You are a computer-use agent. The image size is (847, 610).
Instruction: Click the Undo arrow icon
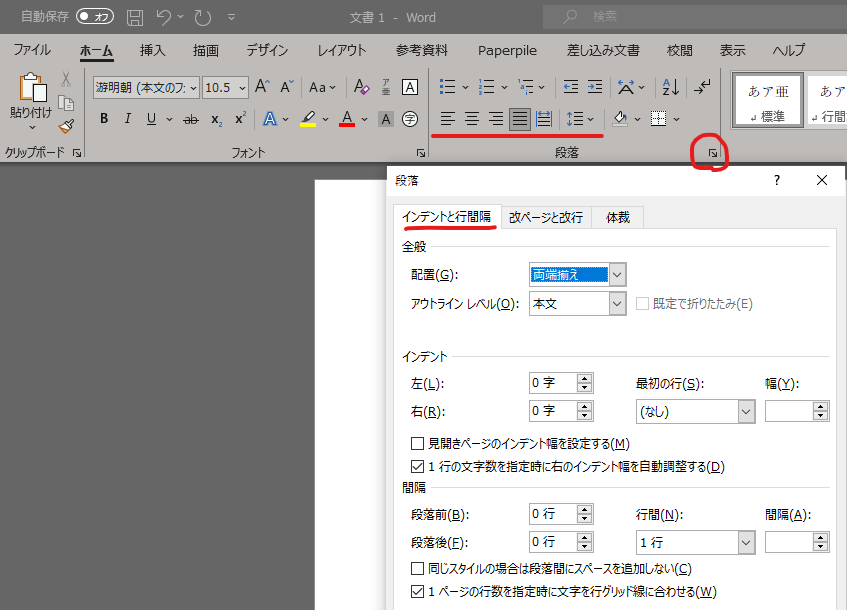(x=164, y=17)
